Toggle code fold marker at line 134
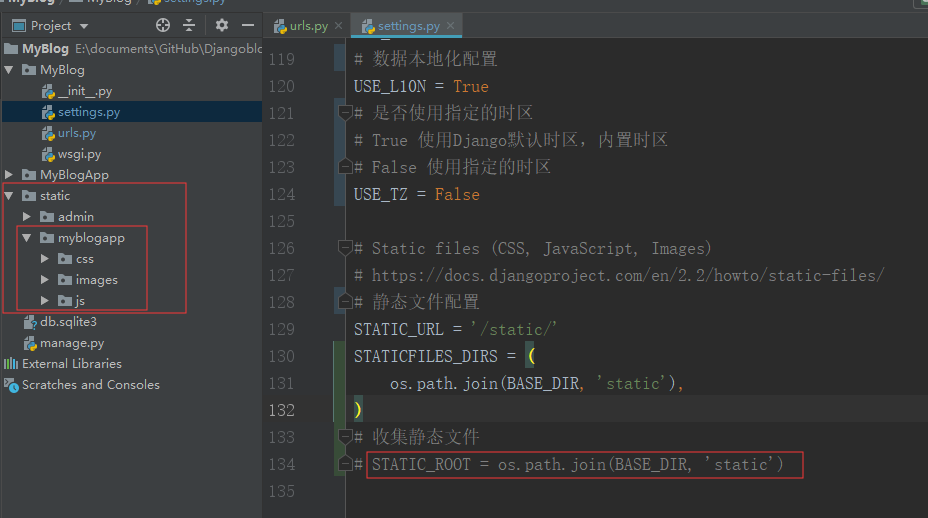 click(x=346, y=464)
